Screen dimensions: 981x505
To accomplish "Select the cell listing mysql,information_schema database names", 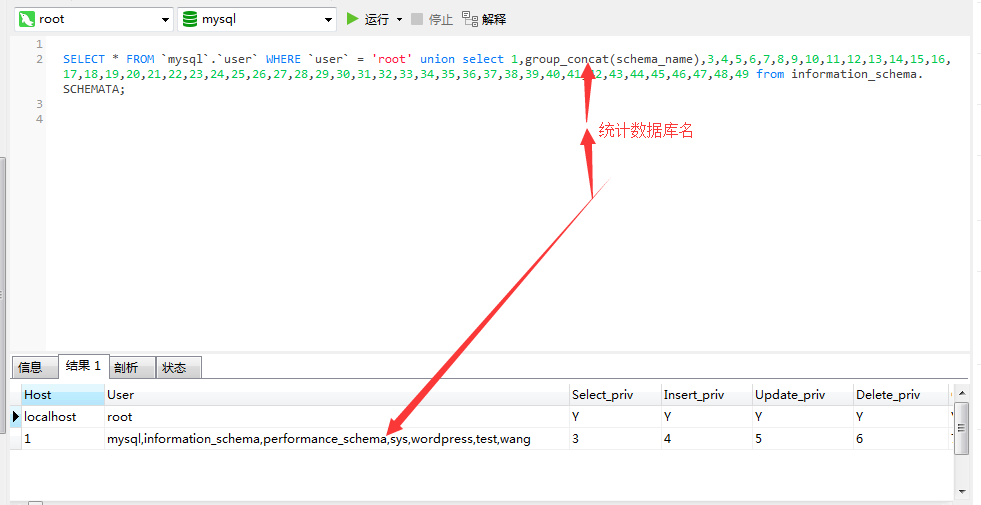I will click(x=318, y=439).
